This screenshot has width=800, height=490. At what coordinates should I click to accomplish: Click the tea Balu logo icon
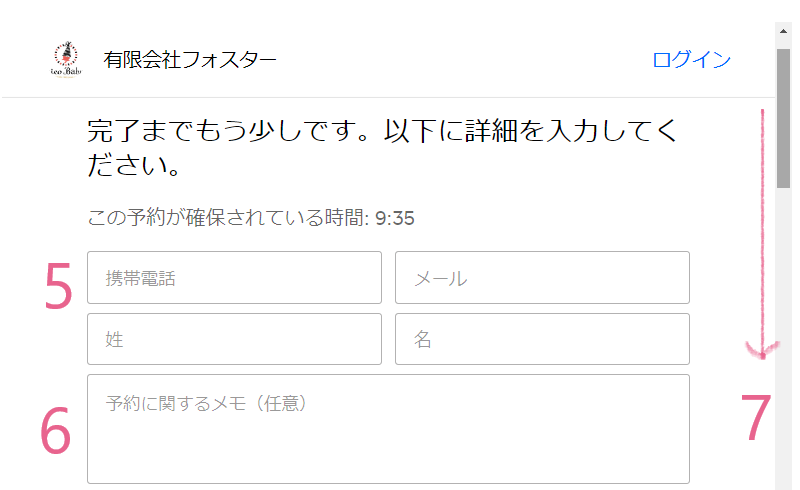point(66,60)
